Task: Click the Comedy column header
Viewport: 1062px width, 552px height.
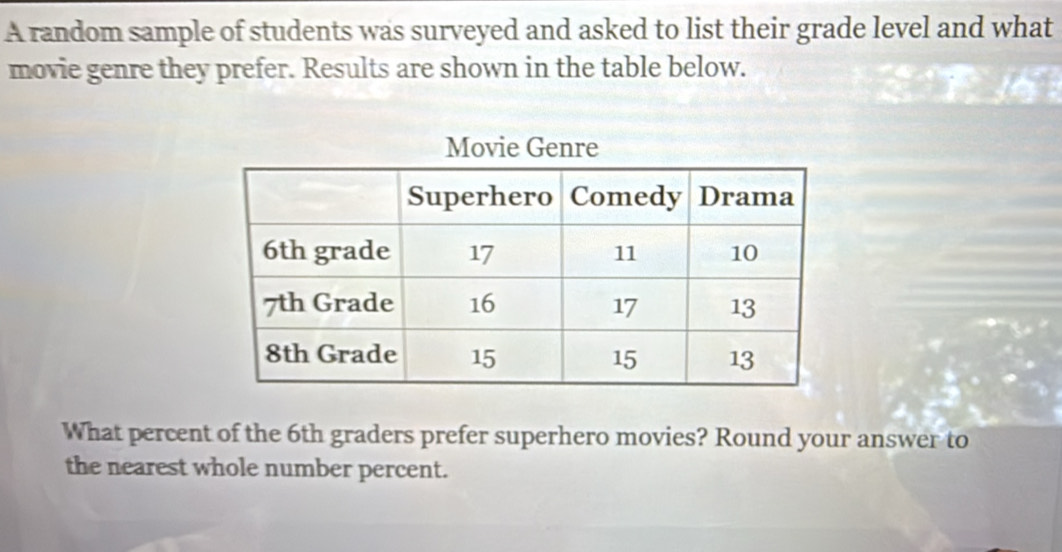Action: [625, 197]
